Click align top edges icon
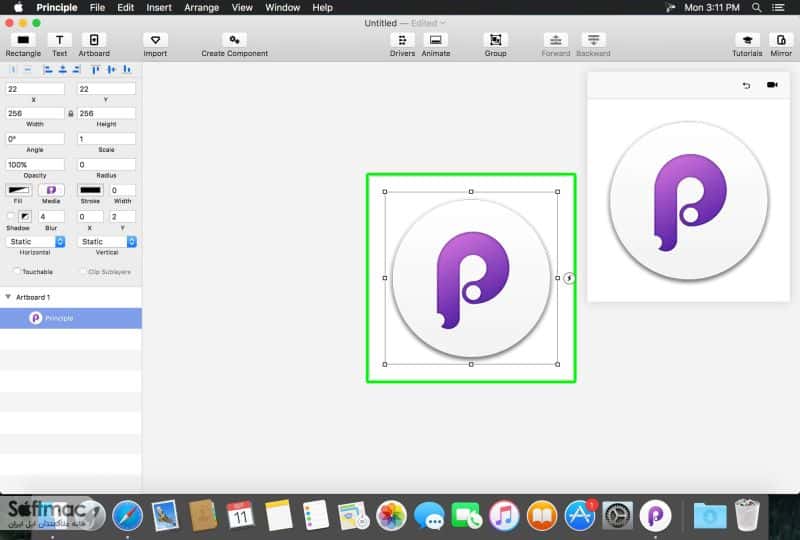 click(95, 69)
